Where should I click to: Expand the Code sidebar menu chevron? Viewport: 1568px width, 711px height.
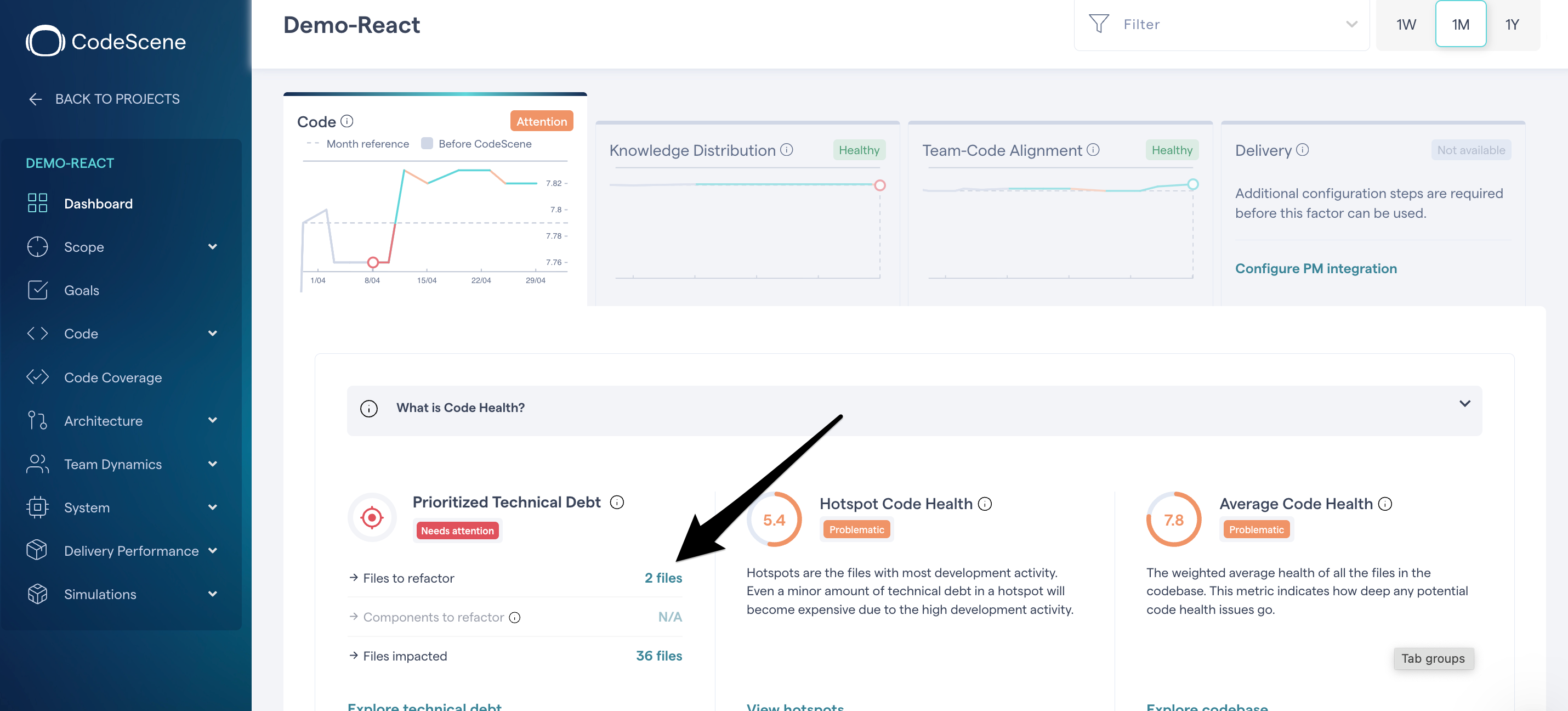click(212, 333)
